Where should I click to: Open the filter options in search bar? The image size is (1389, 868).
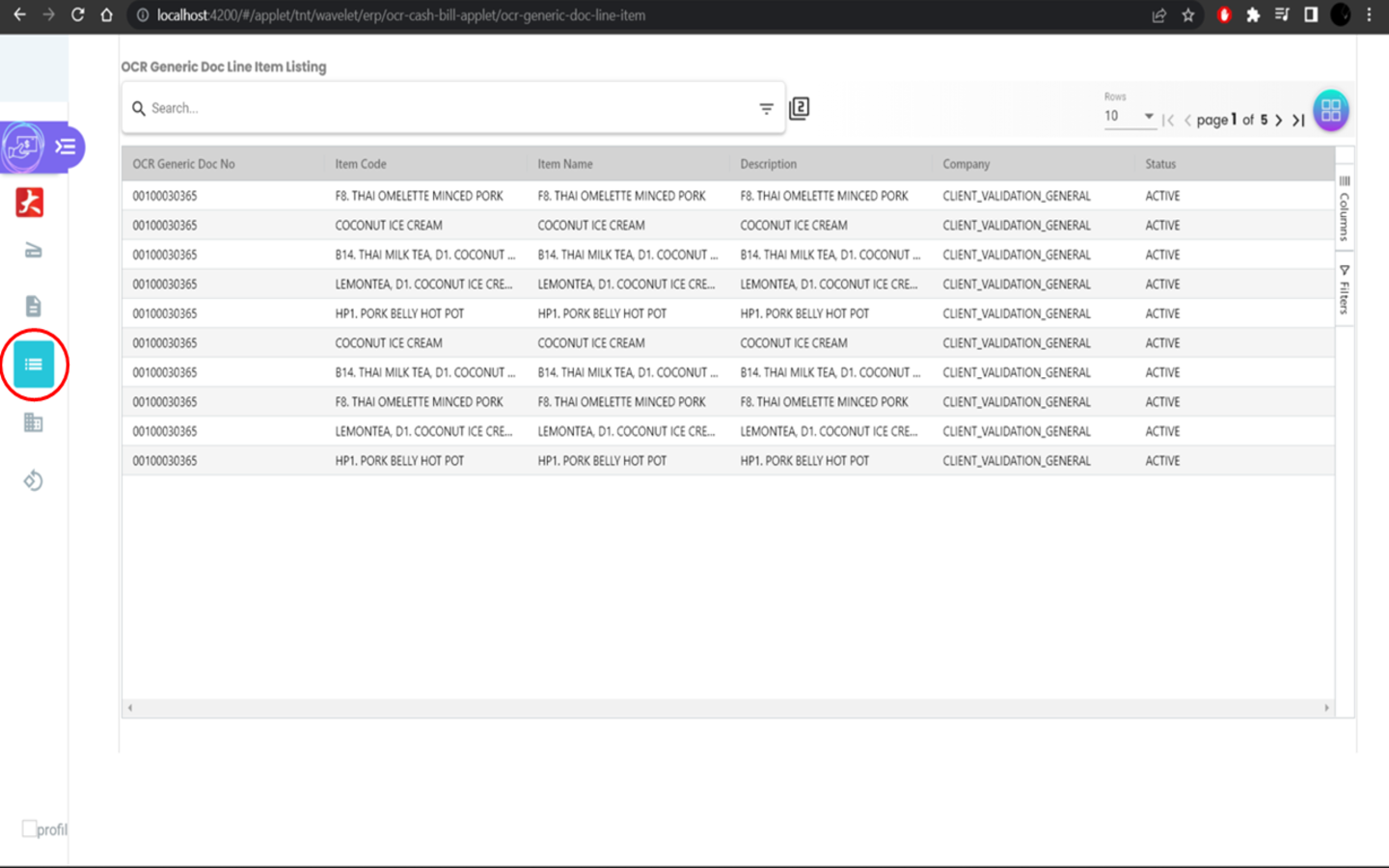pyautogui.click(x=766, y=109)
